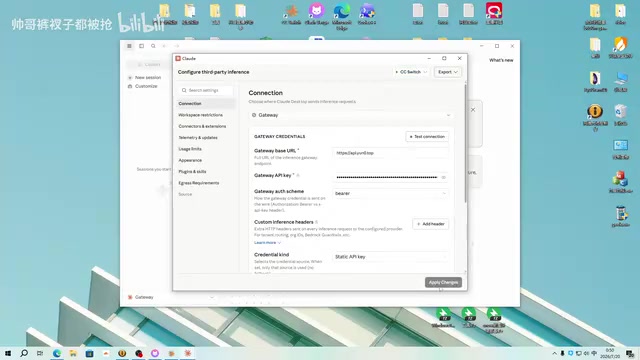The height and width of the screenshot is (360, 640).
Task: Click the pink cat app icon on taskbar
Action: coord(155,353)
